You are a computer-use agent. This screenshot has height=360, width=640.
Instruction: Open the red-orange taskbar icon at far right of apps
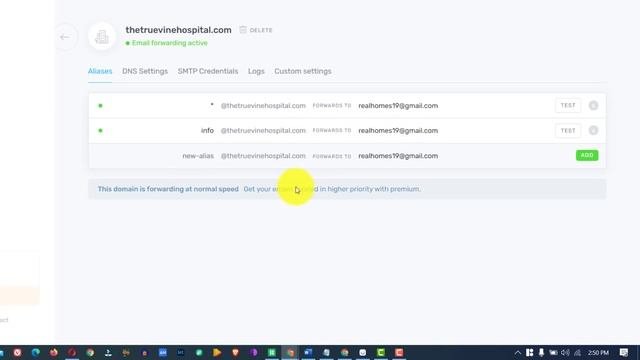click(x=399, y=352)
